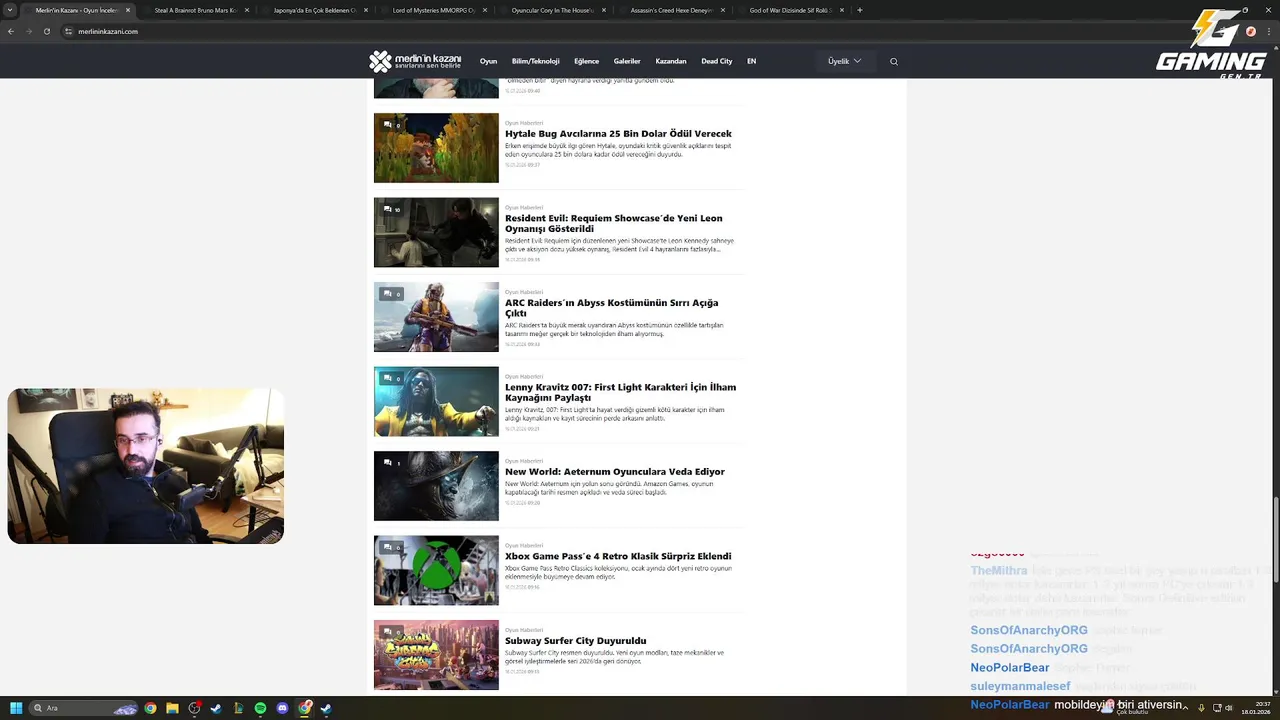This screenshot has width=1280, height=720.
Task: Open Chrome from the taskbar
Action: click(150, 708)
